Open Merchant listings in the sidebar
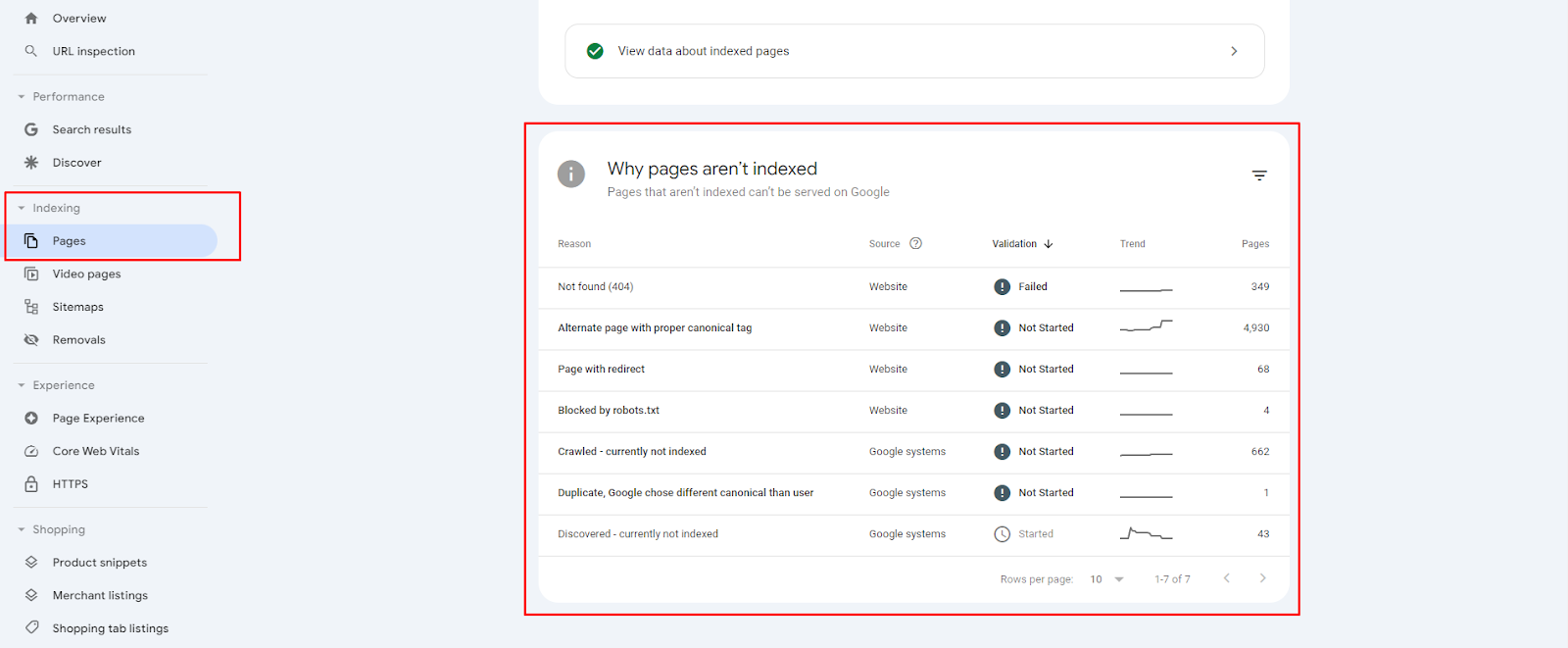This screenshot has width=1568, height=648. tap(100, 596)
